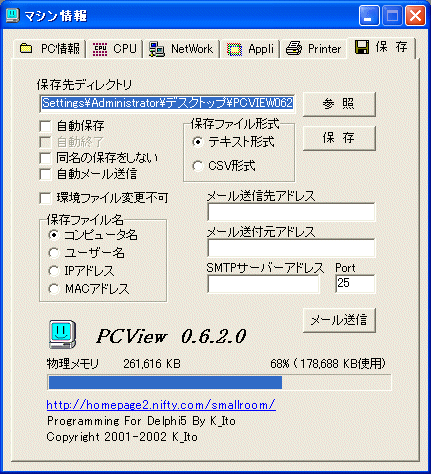Viewport: 431px width, 474px height.
Task: Click the メール送信 button
Action: coord(339,320)
